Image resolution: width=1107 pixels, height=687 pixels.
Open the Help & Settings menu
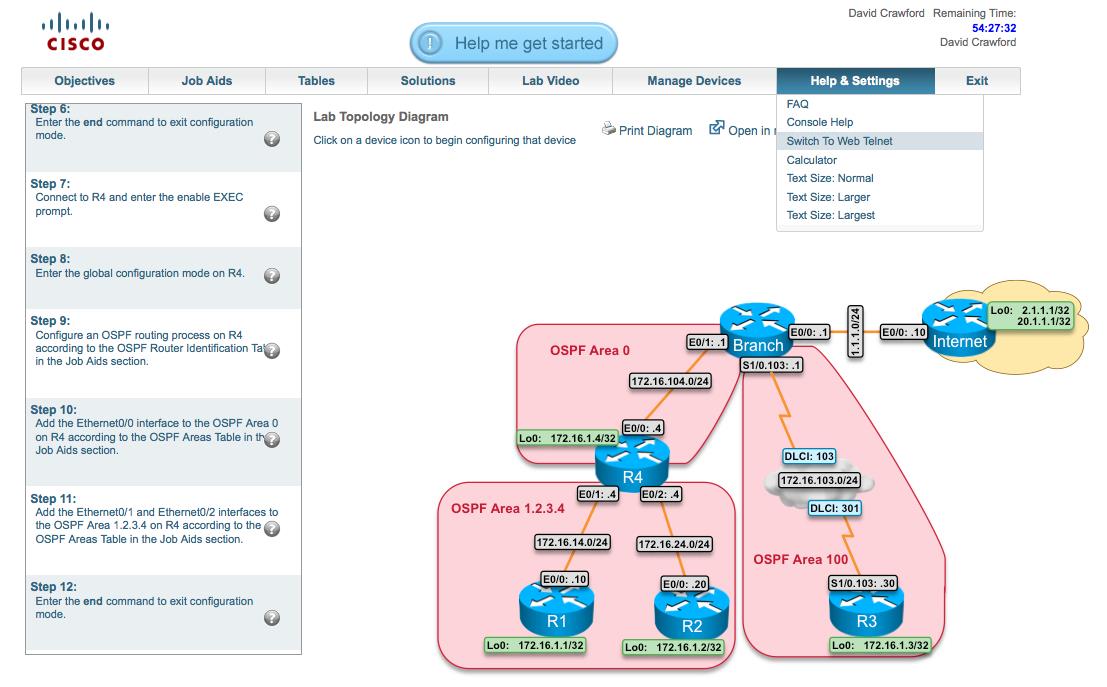(854, 81)
